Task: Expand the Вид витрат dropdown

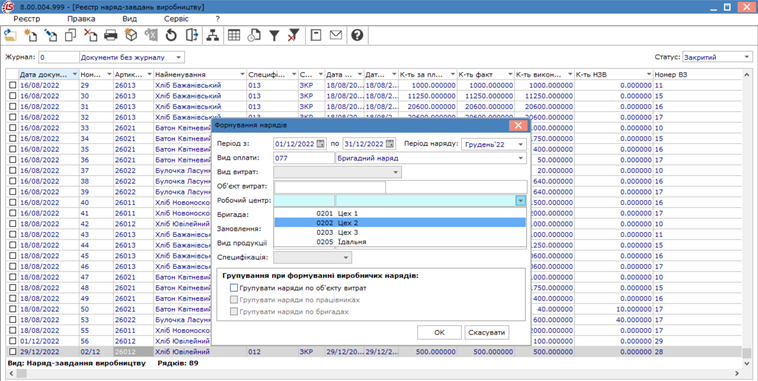Action: click(x=395, y=172)
